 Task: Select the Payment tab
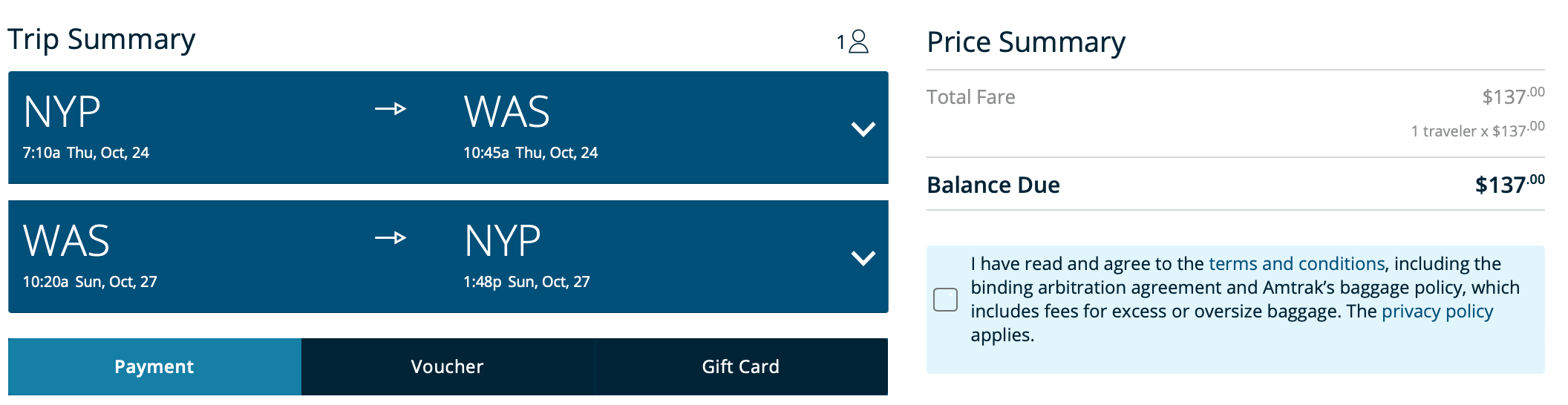pyautogui.click(x=154, y=366)
